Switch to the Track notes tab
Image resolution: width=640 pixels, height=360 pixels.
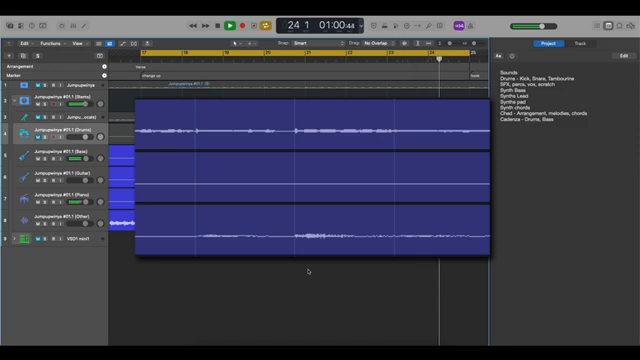point(580,43)
